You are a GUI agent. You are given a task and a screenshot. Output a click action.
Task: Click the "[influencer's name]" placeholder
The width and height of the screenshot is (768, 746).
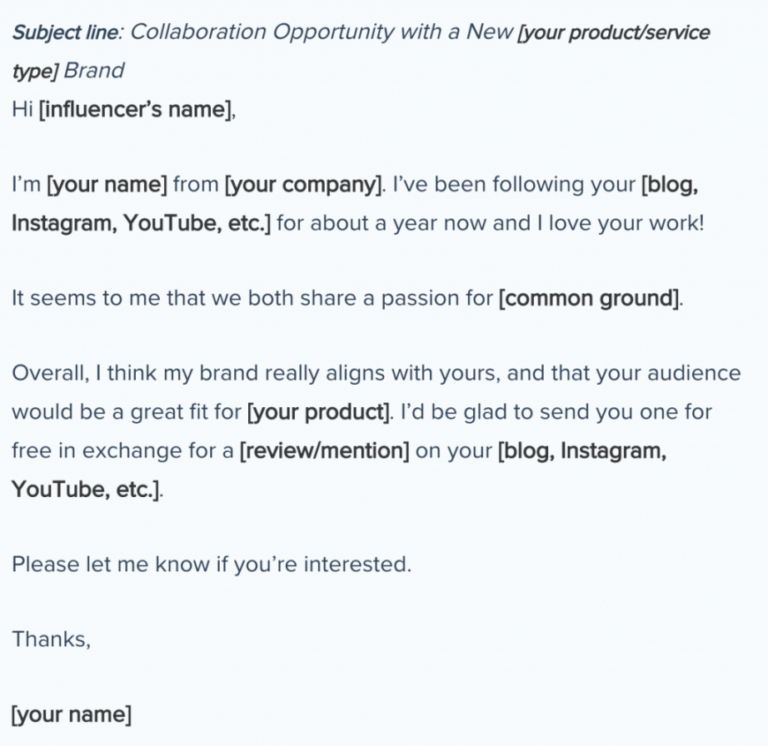pyautogui.click(x=134, y=109)
